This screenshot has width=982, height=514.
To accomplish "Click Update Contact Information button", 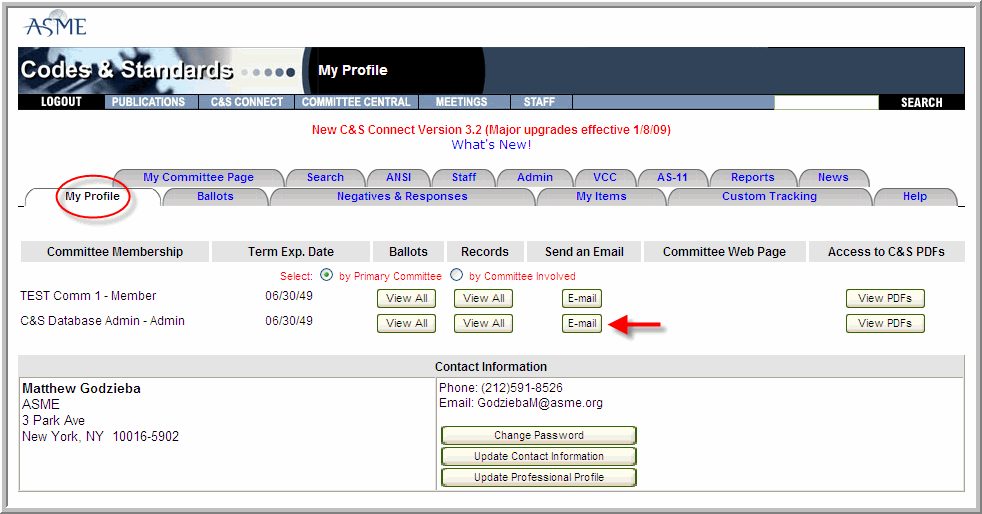I will point(539,456).
